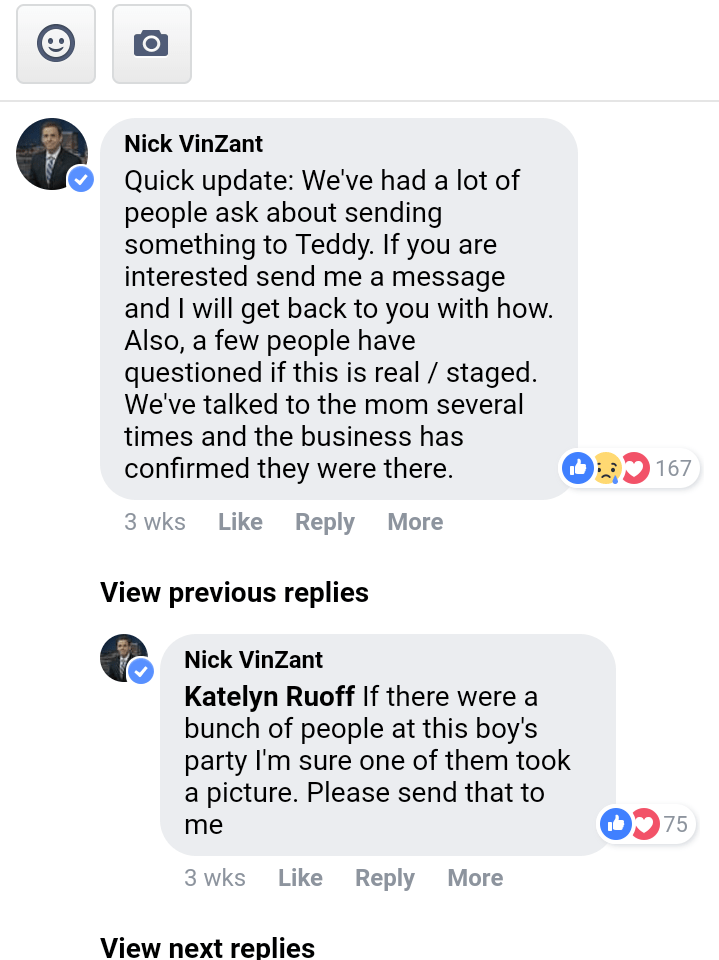The width and height of the screenshot is (719, 960).
Task: Expand View previous replies
Action: 234,592
